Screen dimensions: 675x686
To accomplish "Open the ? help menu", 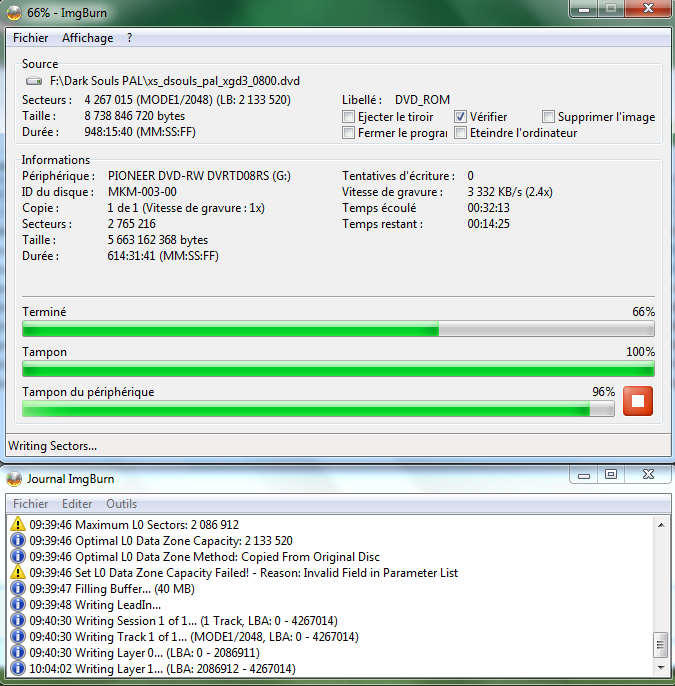I will tap(129, 38).
